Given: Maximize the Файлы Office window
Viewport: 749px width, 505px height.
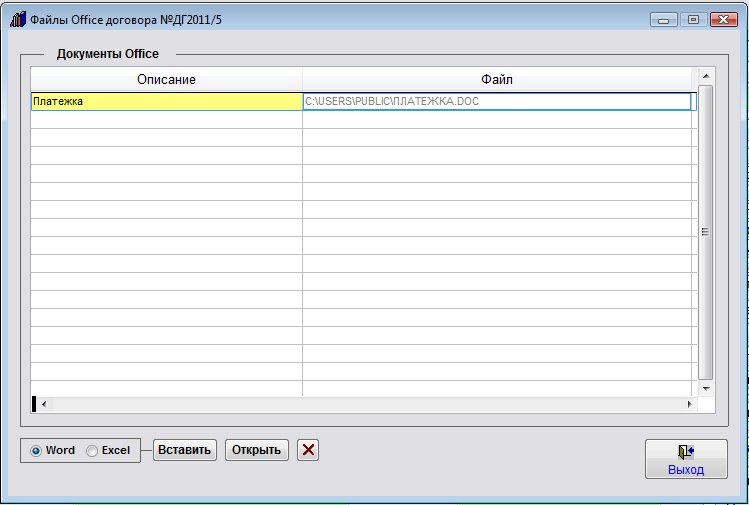Looking at the screenshot, I should click(x=694, y=20).
